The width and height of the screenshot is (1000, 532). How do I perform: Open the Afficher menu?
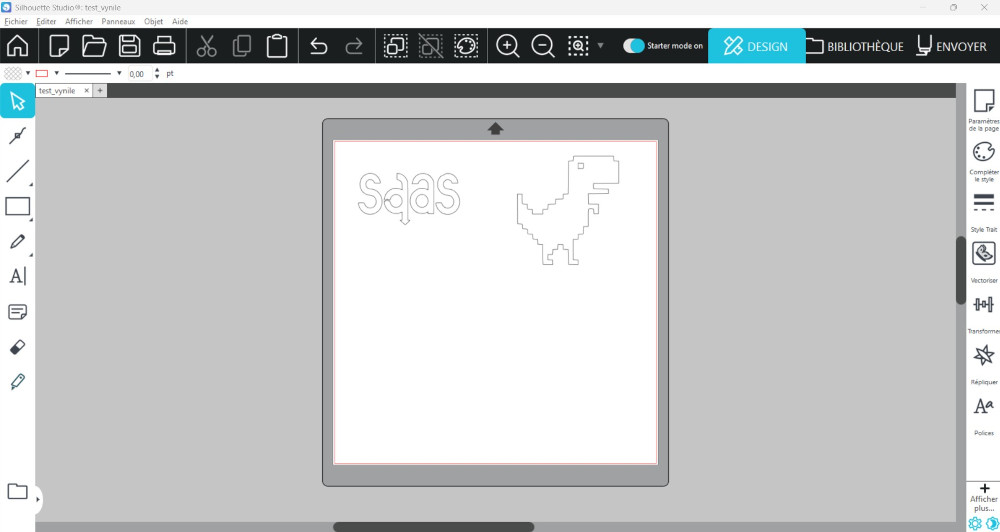click(x=79, y=21)
